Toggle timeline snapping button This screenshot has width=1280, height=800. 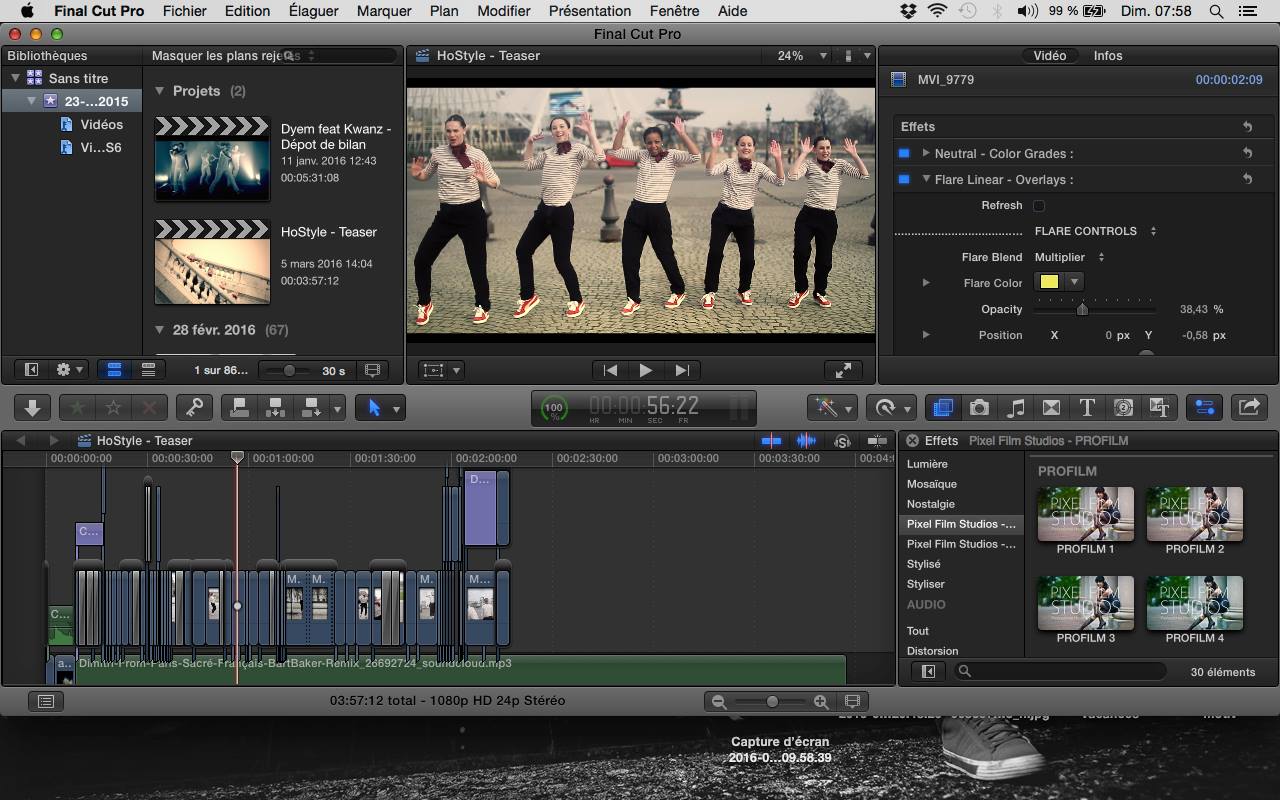pyautogui.click(x=877, y=441)
